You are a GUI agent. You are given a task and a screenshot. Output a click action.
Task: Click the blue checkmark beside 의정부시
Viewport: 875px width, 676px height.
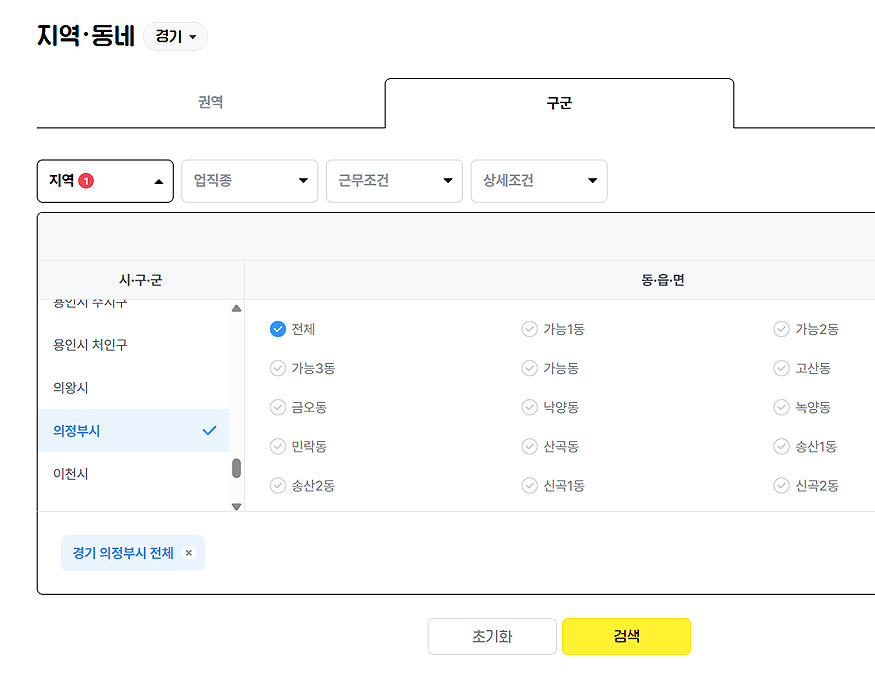point(209,431)
